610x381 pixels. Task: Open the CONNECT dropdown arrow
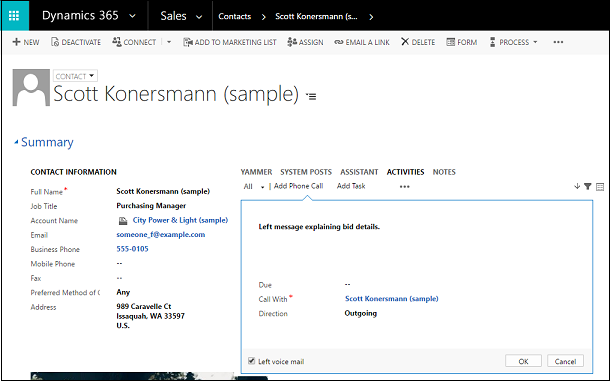pyautogui.click(x=169, y=42)
